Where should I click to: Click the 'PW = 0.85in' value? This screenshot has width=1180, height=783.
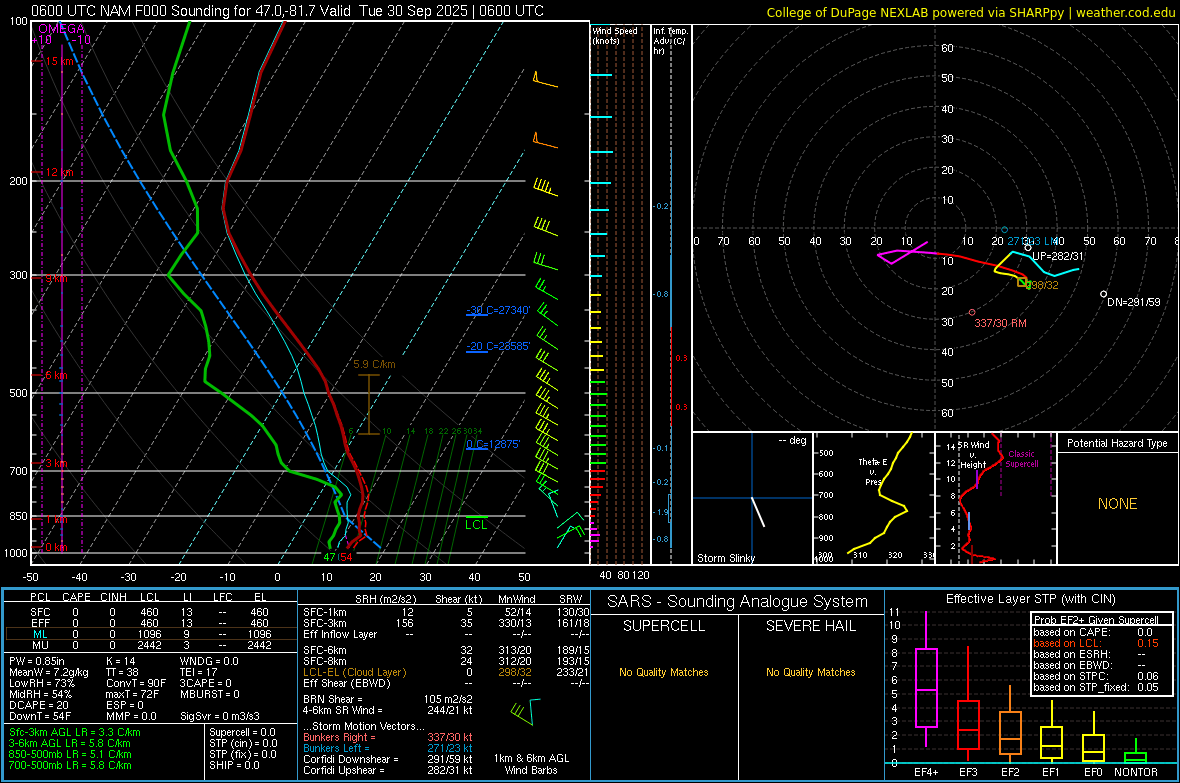(x=39, y=661)
